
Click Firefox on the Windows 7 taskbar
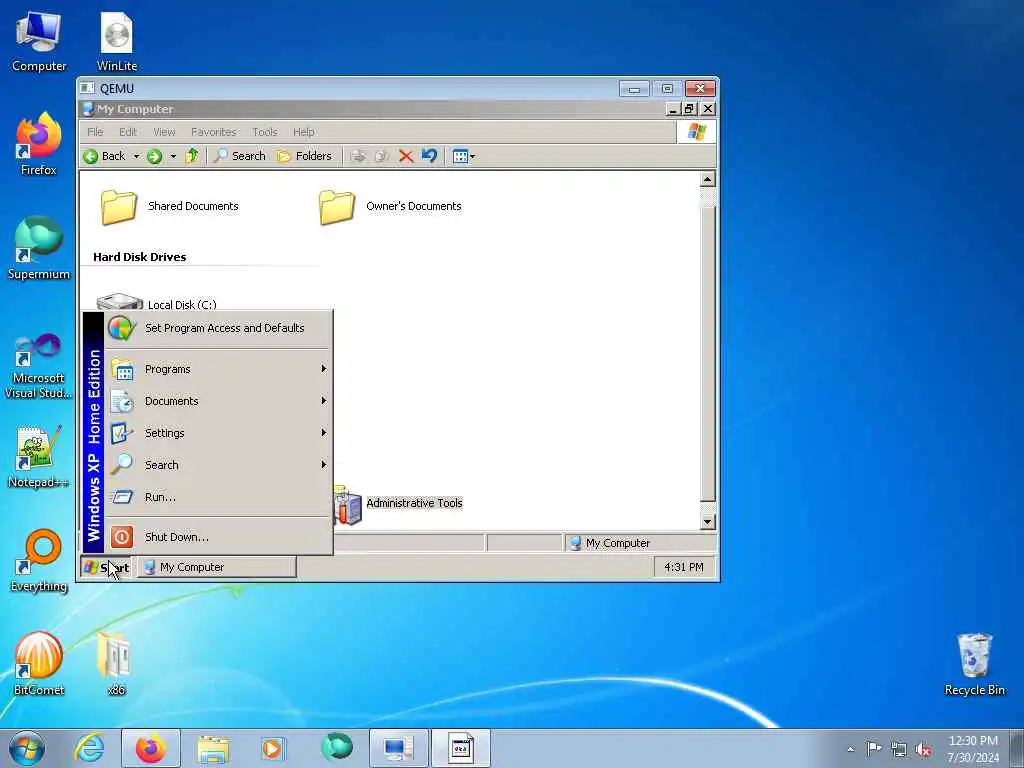[x=151, y=748]
